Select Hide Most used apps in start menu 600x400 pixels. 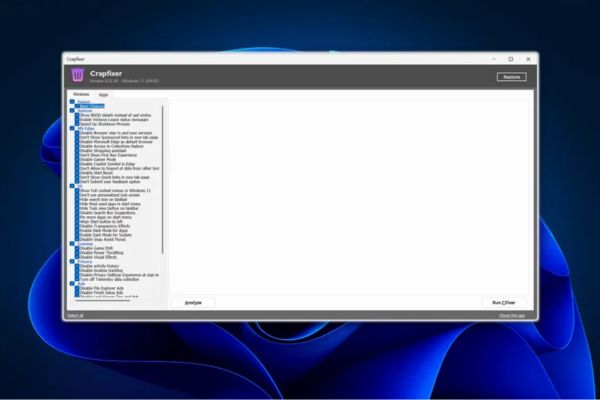(110, 204)
